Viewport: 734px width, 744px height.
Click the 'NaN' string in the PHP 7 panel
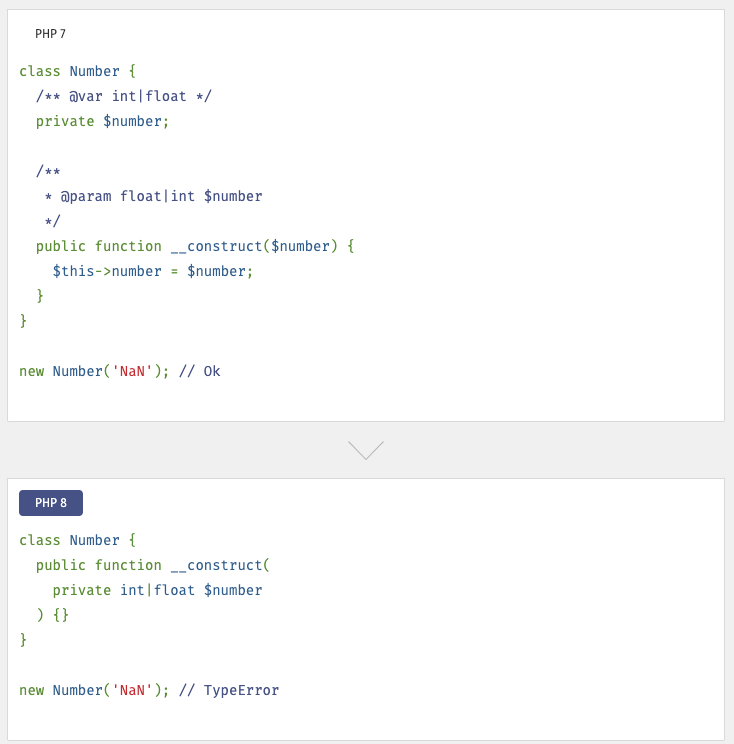coord(132,372)
